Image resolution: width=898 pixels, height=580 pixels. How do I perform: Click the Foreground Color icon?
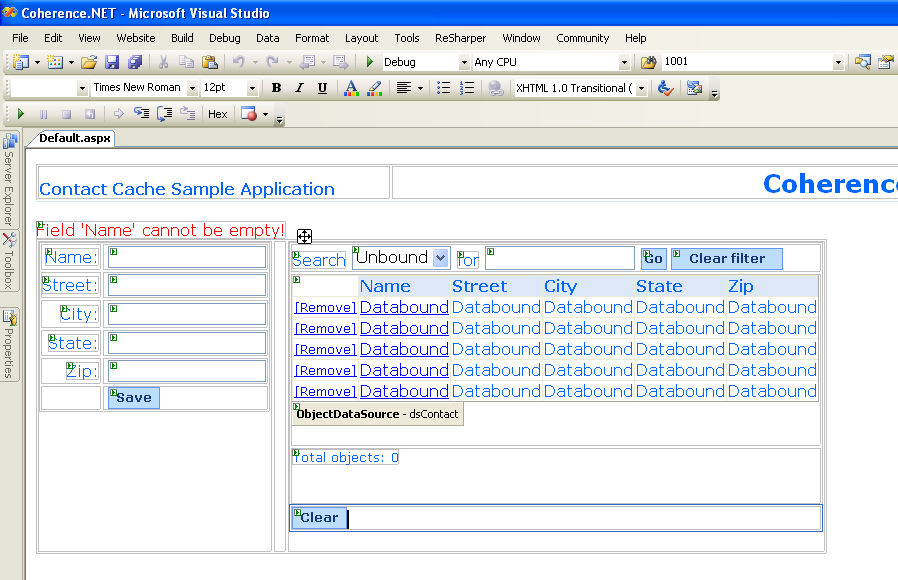click(x=351, y=88)
